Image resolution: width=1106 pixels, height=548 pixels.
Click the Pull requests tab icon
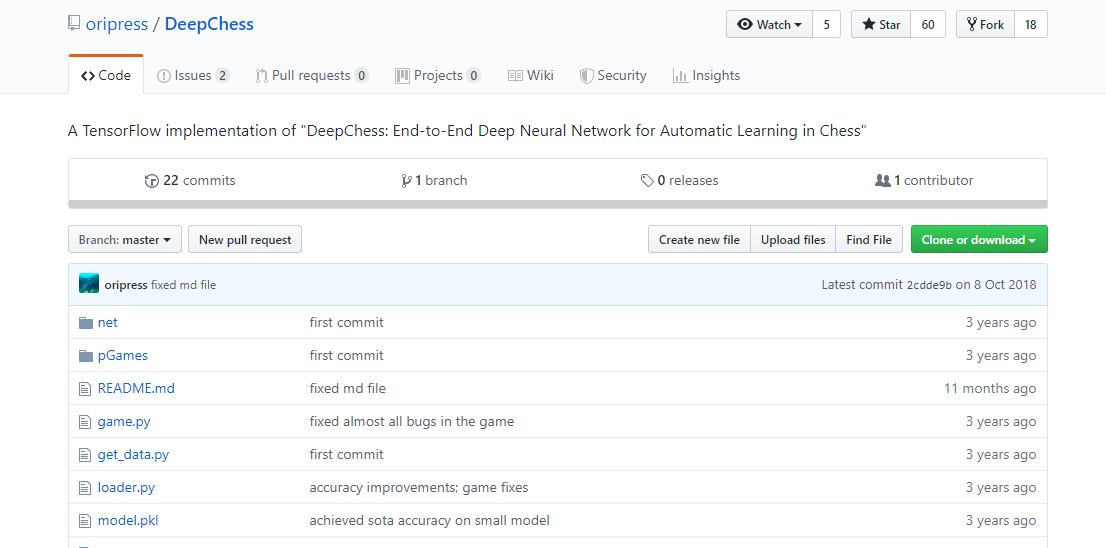coord(261,75)
